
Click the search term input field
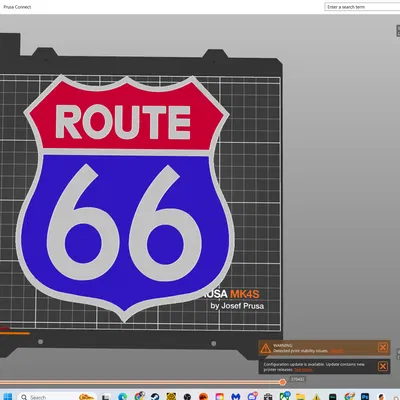tap(362, 7)
